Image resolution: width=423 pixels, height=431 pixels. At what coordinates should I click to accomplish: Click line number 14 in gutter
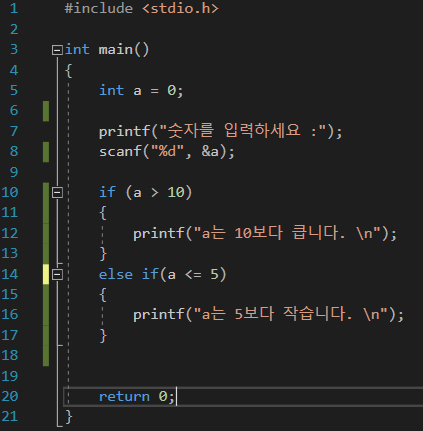coord(10,274)
